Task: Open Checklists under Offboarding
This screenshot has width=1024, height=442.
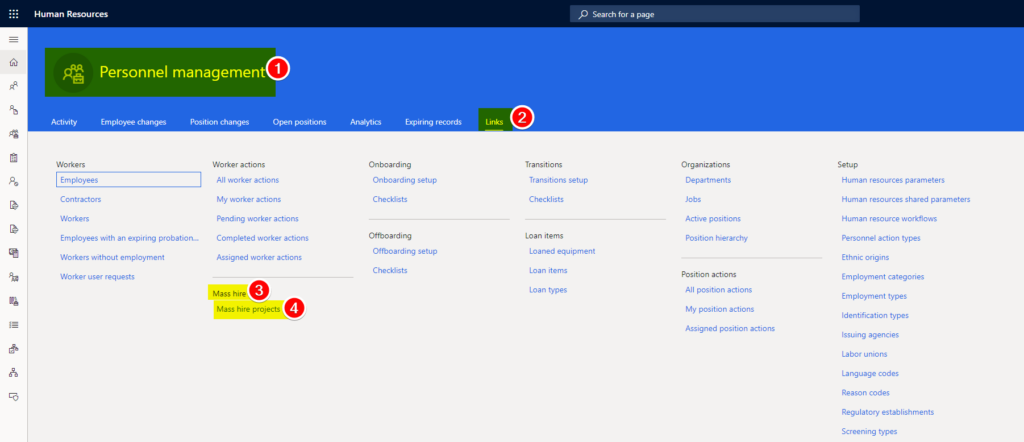Action: 390,270
